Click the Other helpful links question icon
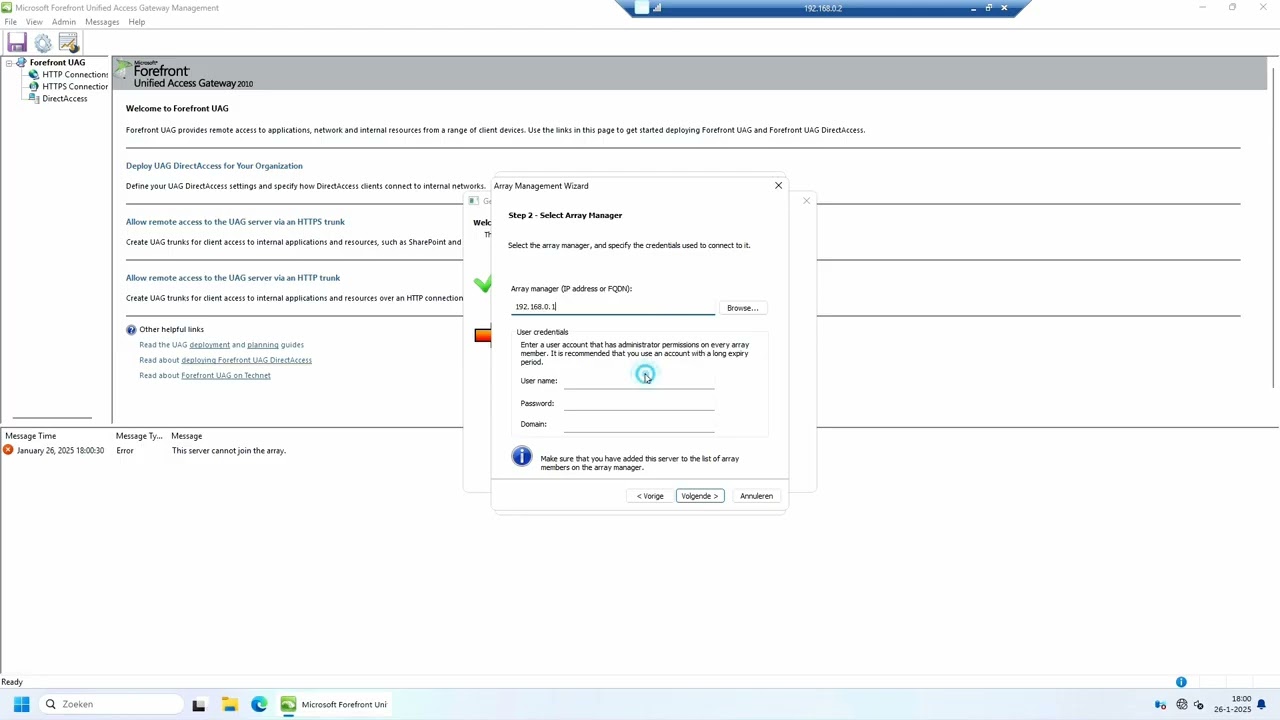Viewport: 1280px width, 720px height. point(131,329)
